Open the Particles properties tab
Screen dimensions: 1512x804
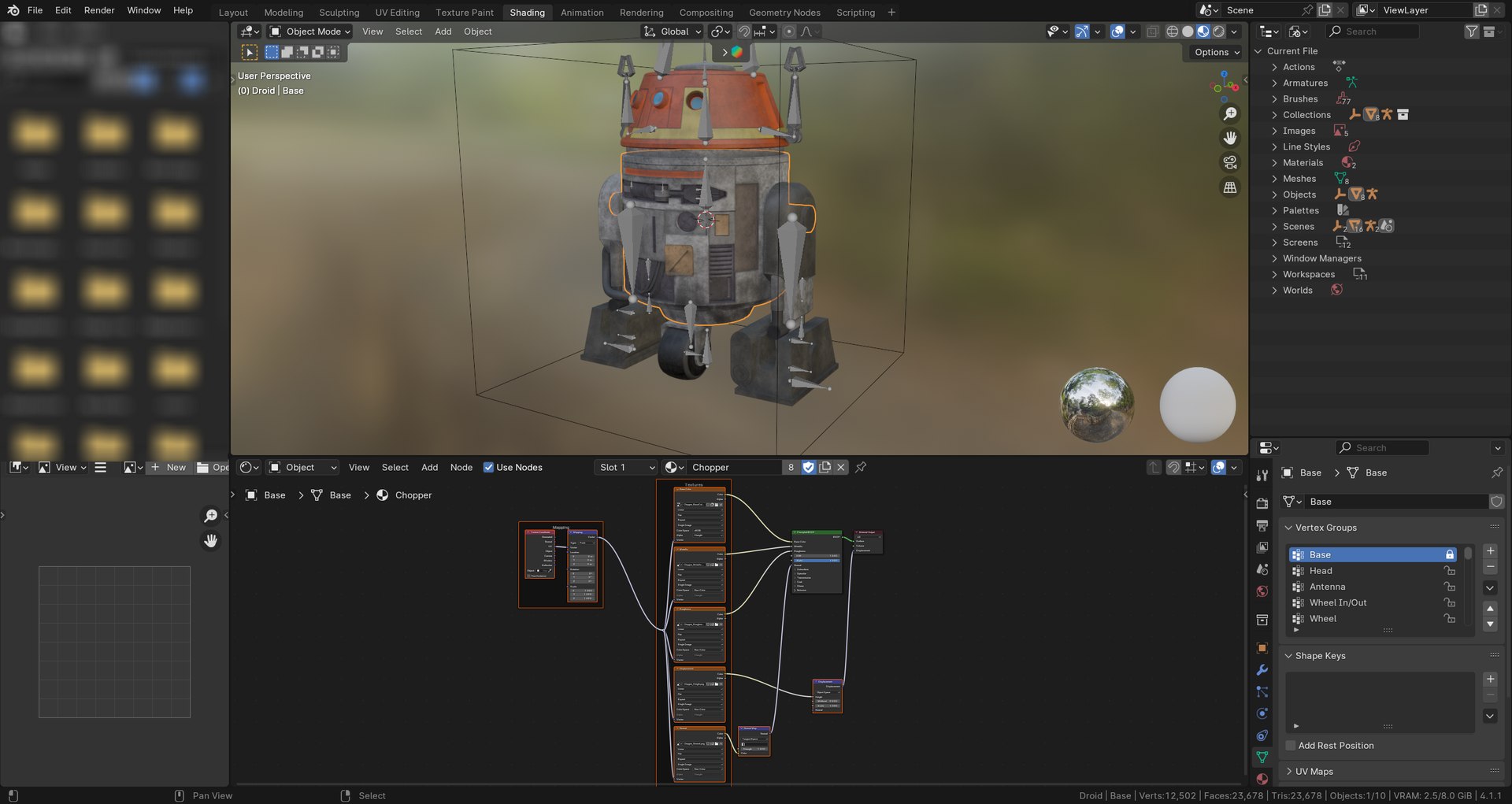[x=1262, y=692]
